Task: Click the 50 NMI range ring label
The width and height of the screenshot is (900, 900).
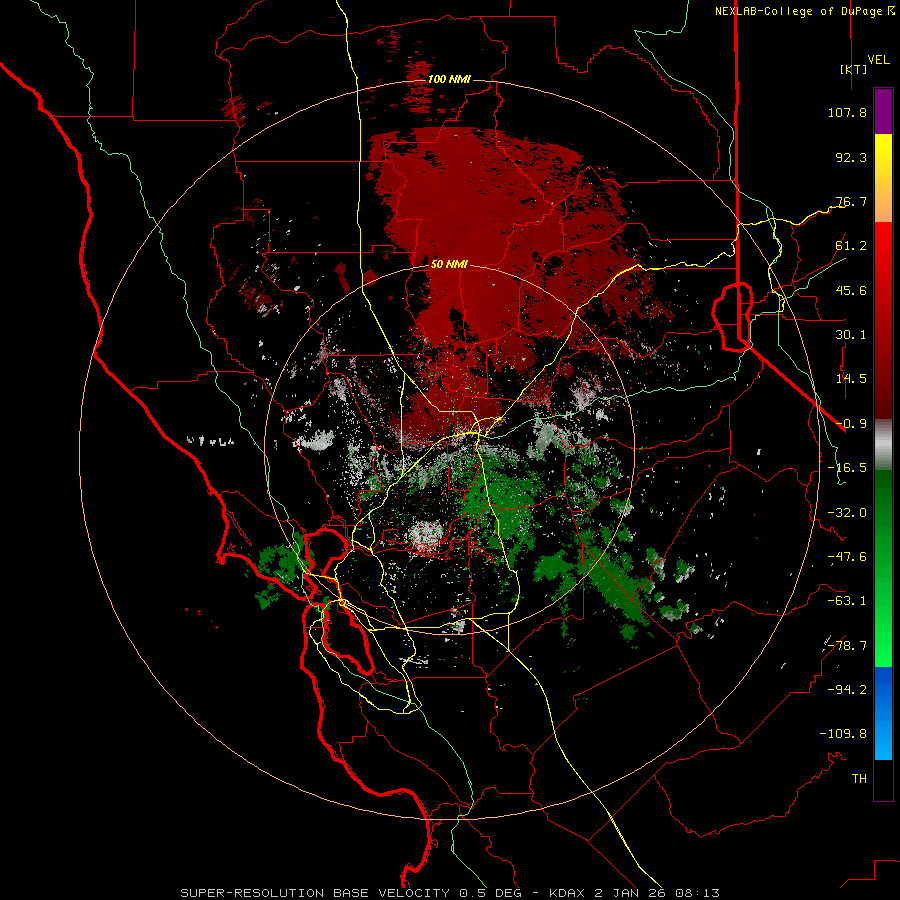Action: coord(449,264)
